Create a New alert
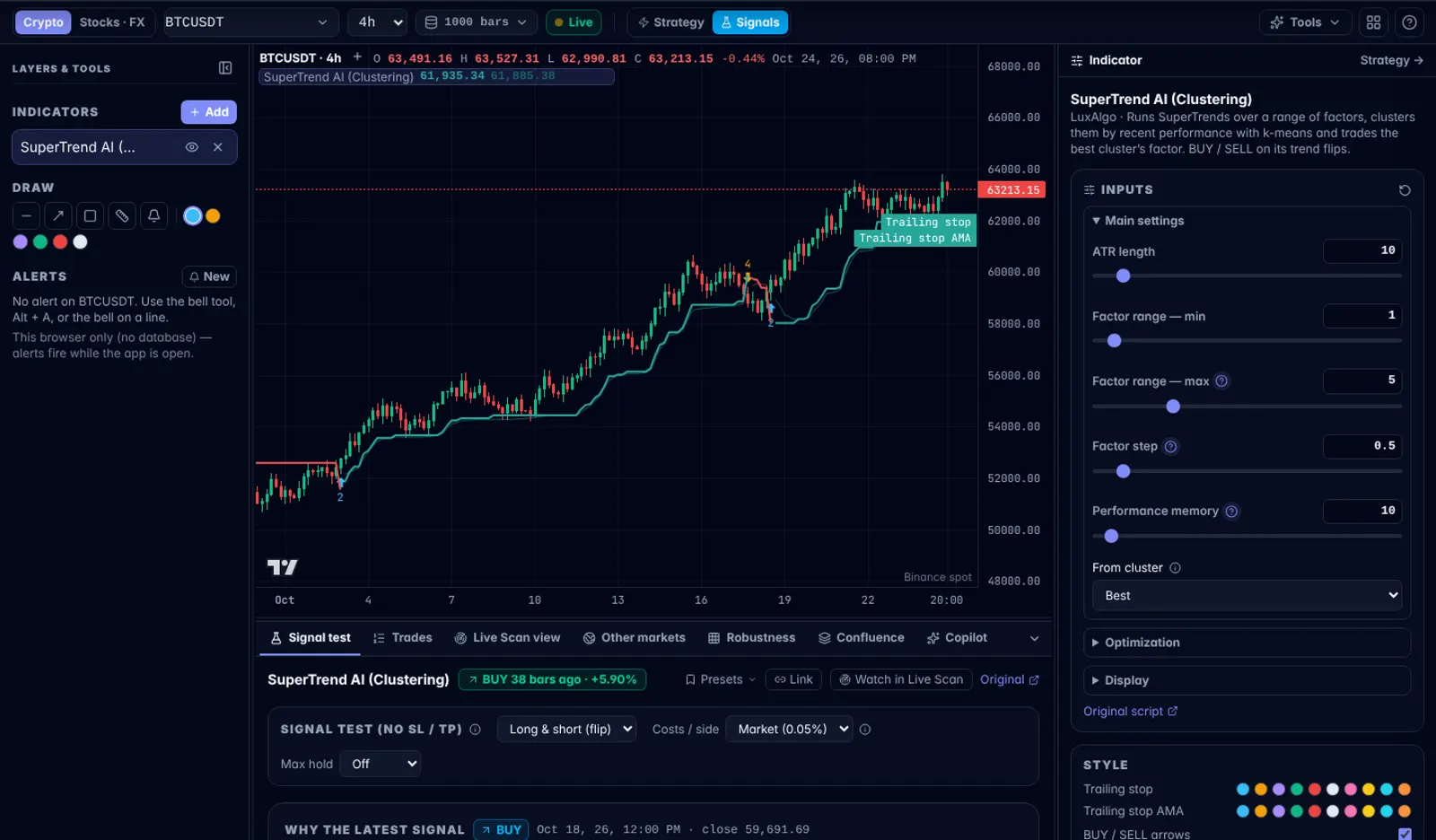1436x840 pixels. pyautogui.click(x=209, y=276)
